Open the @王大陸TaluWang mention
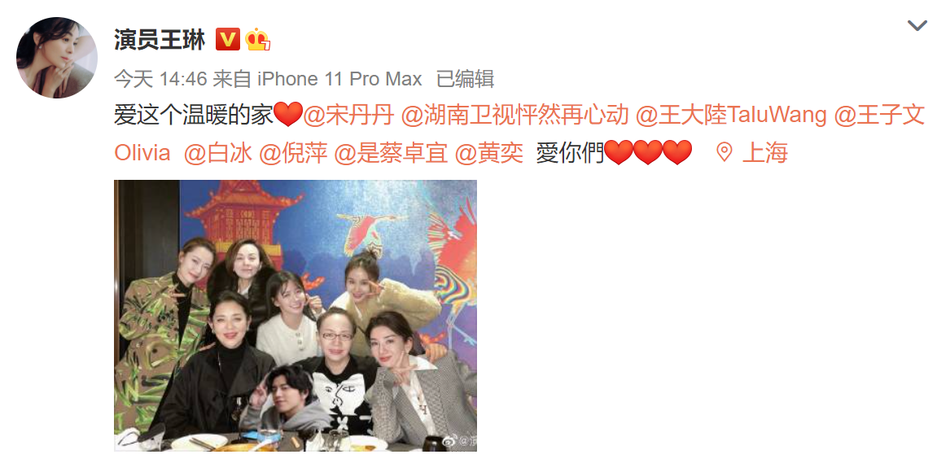The height and width of the screenshot is (459, 950). click(x=731, y=115)
